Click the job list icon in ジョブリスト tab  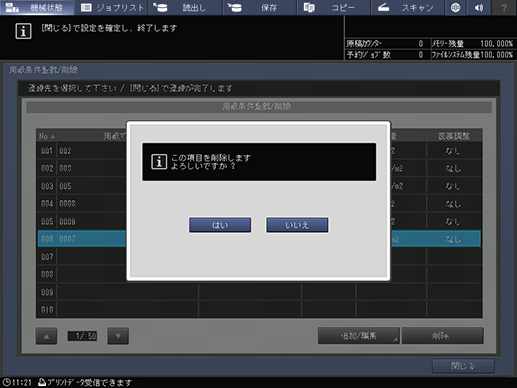coord(86,7)
